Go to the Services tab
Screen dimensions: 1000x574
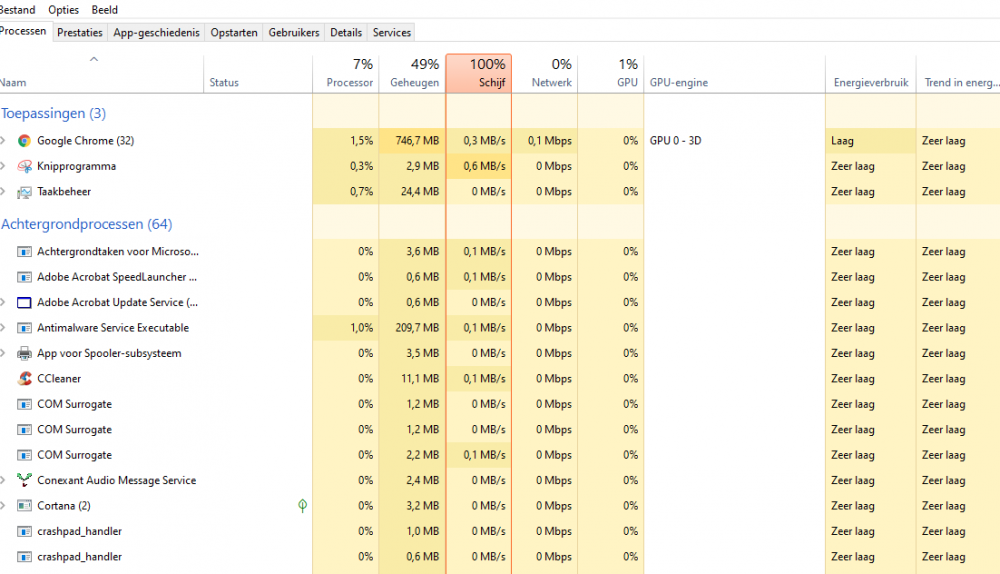point(392,32)
